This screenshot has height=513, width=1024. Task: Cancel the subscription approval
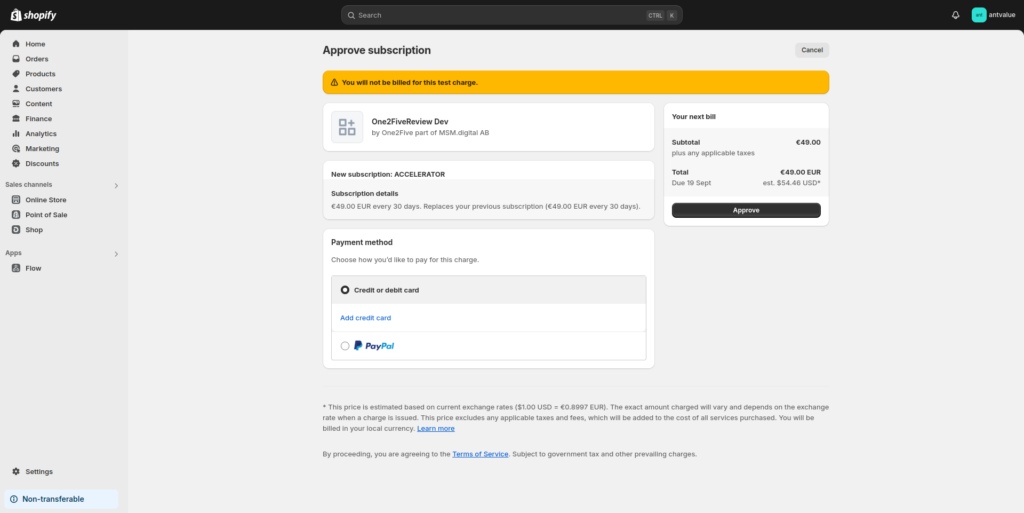click(x=812, y=50)
